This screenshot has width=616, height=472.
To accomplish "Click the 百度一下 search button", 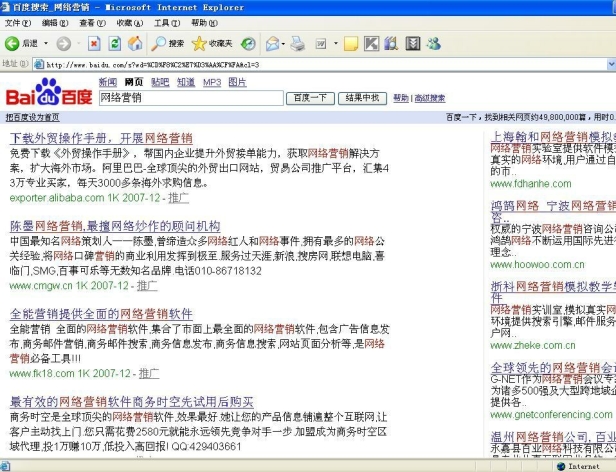I will [310, 98].
